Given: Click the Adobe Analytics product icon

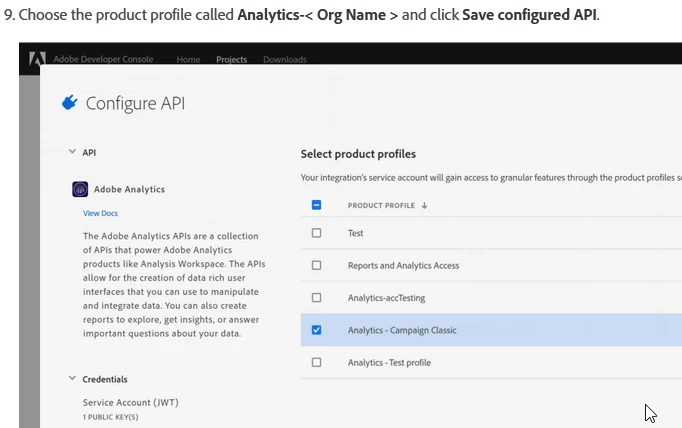Looking at the screenshot, I should [x=80, y=189].
